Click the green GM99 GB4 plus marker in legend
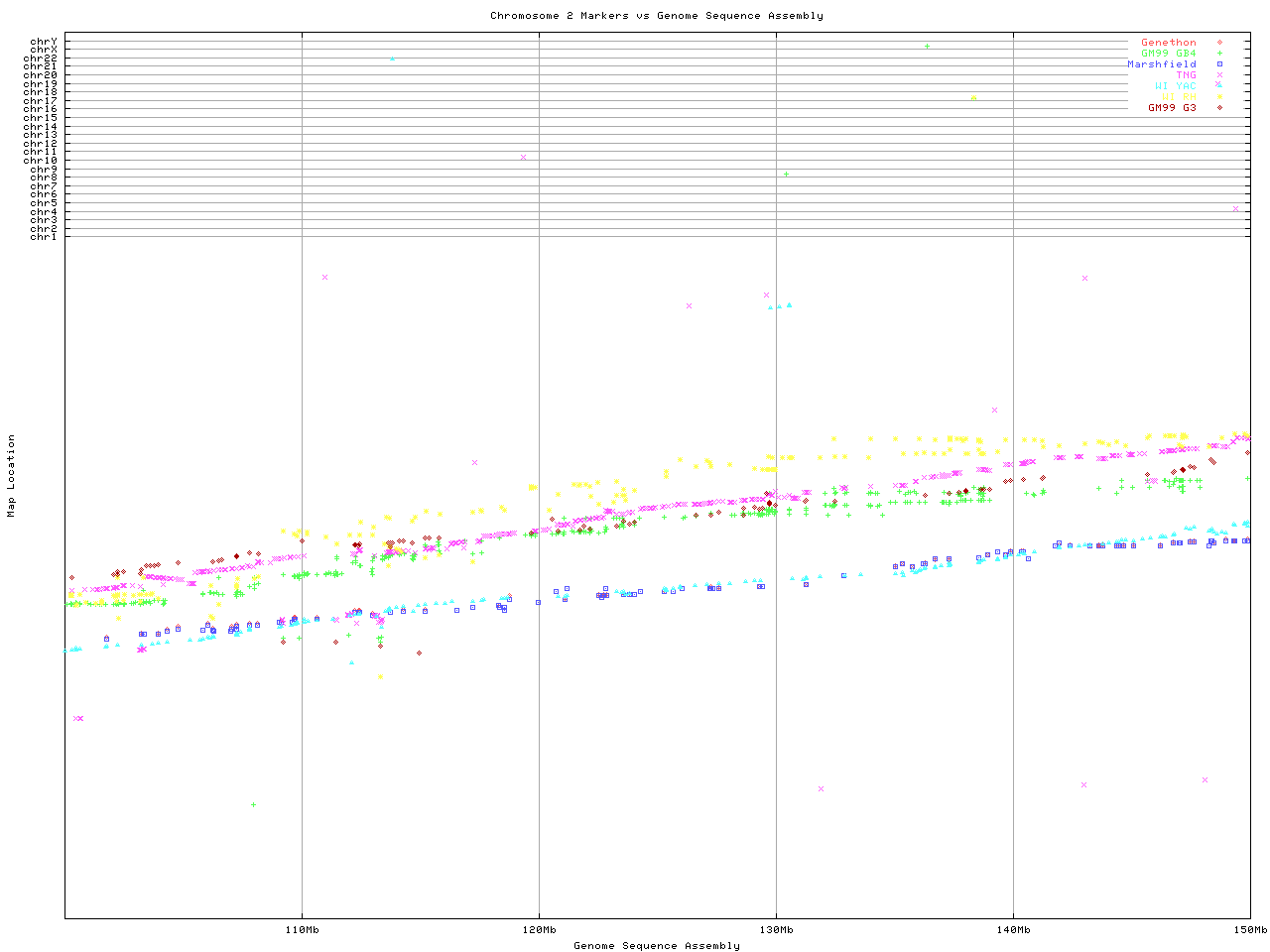 pos(1219,54)
